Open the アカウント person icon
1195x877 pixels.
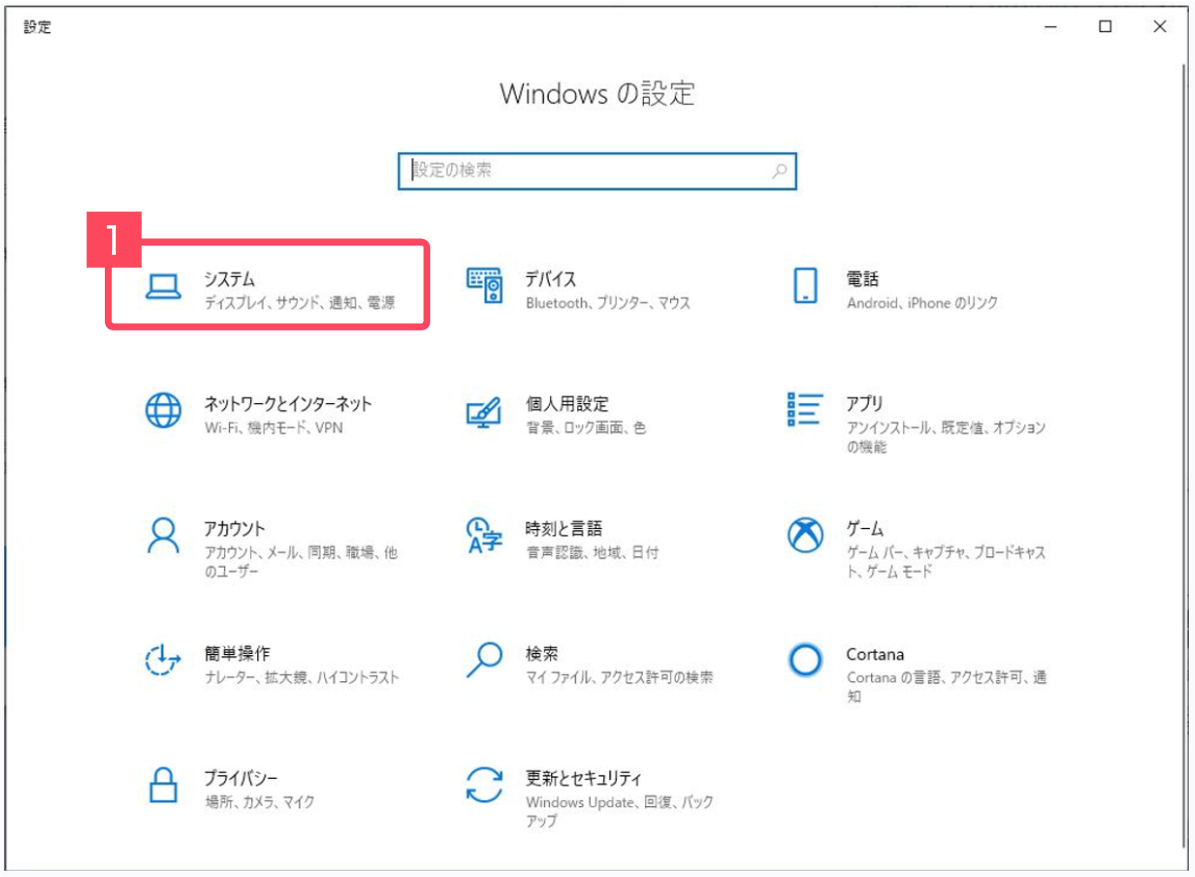pyautogui.click(x=163, y=536)
